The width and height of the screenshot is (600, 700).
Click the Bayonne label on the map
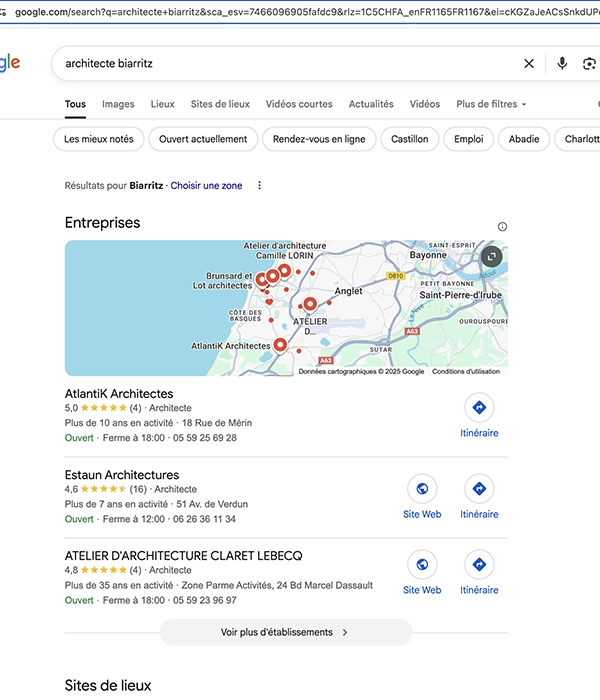(x=428, y=255)
